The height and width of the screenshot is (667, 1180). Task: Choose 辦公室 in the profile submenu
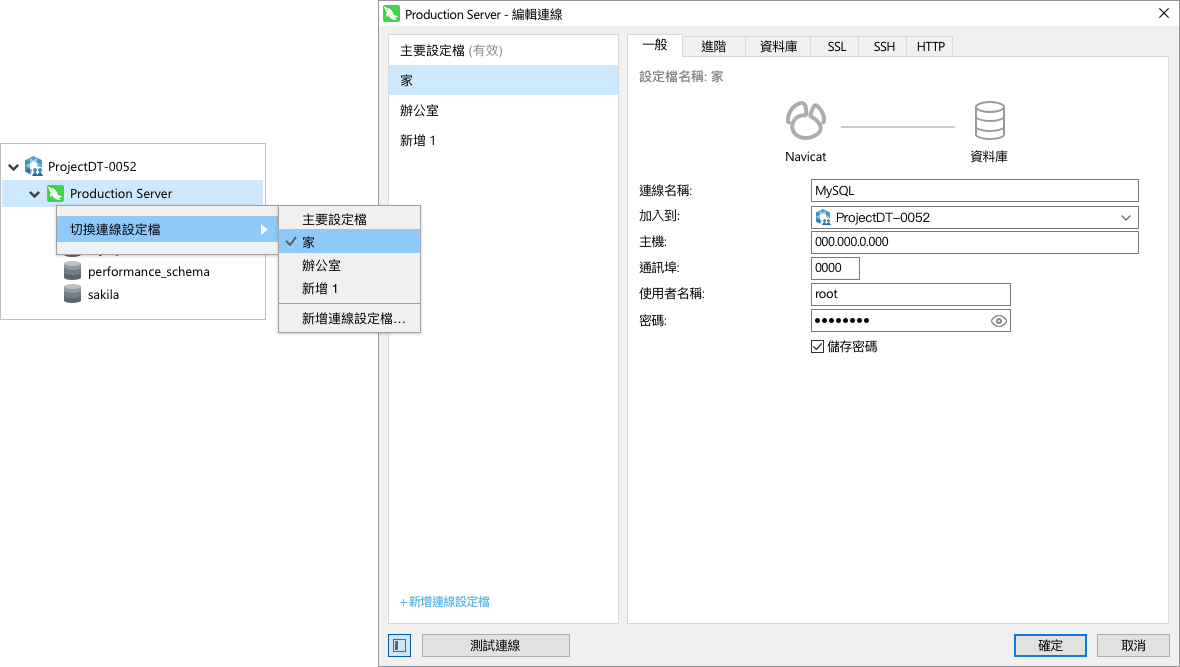349,265
